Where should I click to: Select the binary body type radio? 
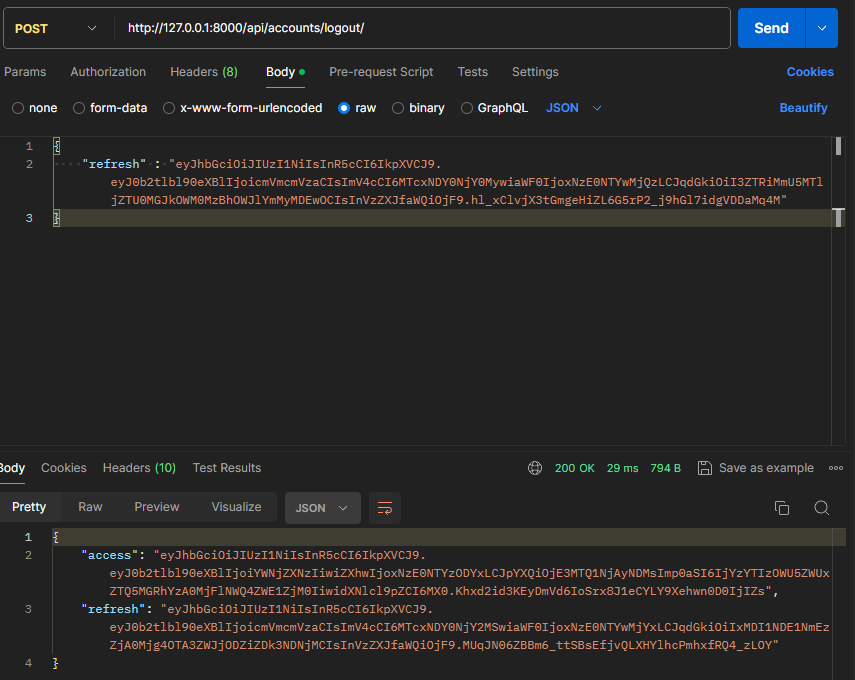point(398,108)
